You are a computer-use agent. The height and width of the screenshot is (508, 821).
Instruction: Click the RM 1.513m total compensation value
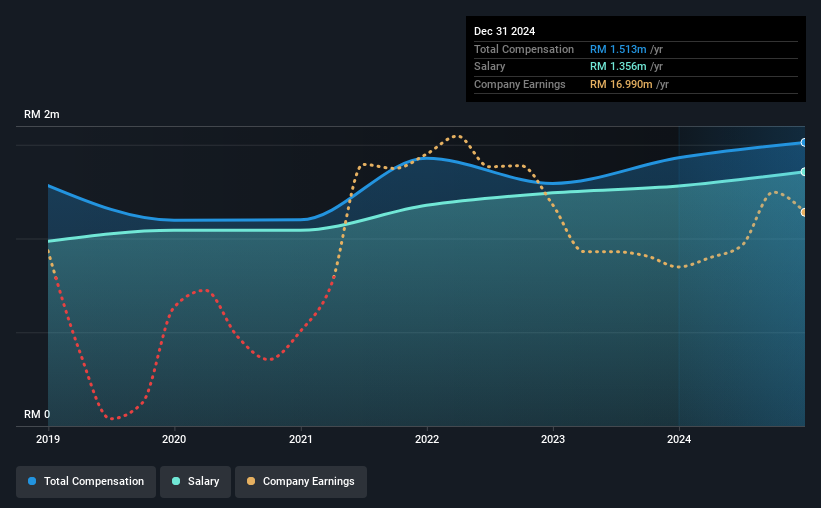coord(618,49)
